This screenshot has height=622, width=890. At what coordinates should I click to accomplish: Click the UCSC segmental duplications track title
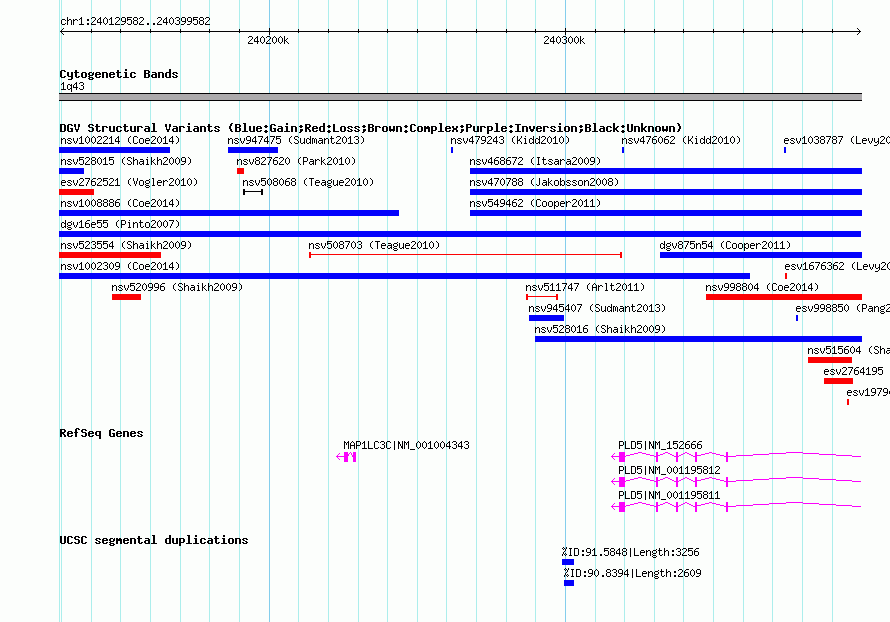coord(154,540)
